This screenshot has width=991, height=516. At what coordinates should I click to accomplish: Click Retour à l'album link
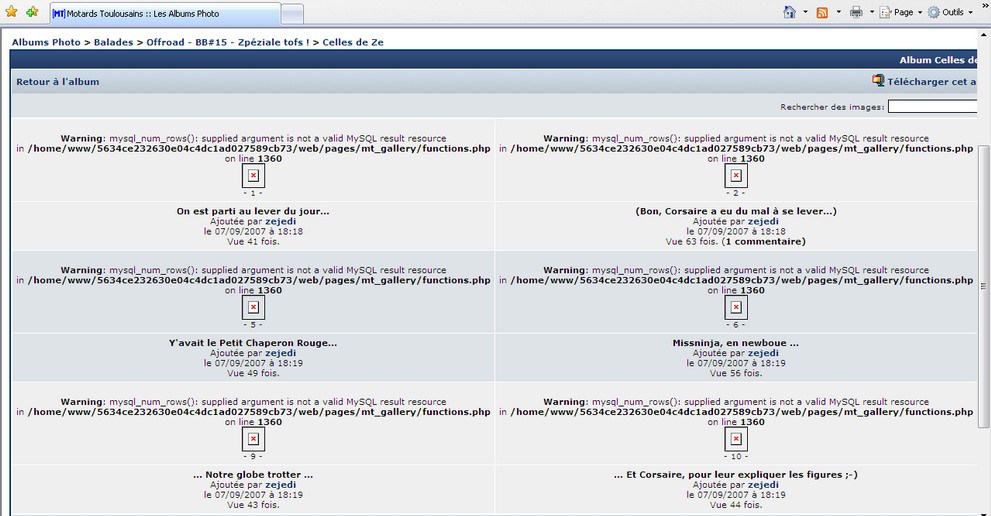pos(58,82)
